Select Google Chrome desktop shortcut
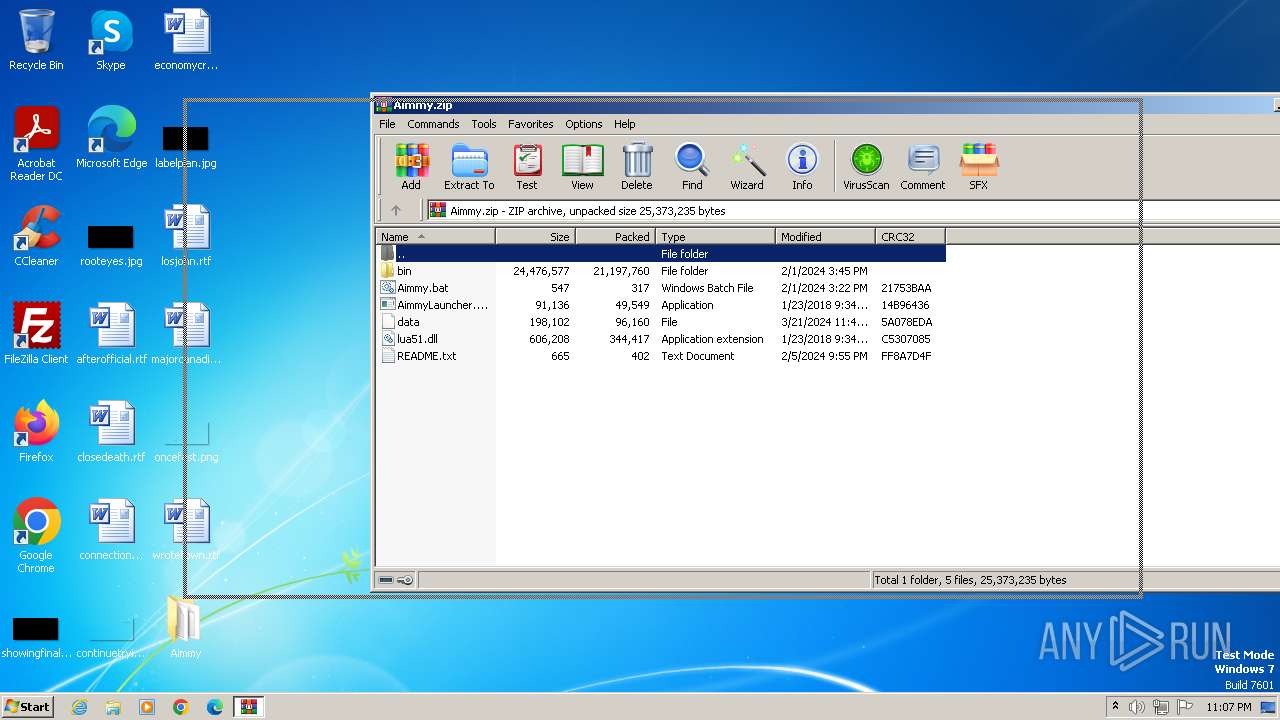The height and width of the screenshot is (720, 1280). coord(36,536)
